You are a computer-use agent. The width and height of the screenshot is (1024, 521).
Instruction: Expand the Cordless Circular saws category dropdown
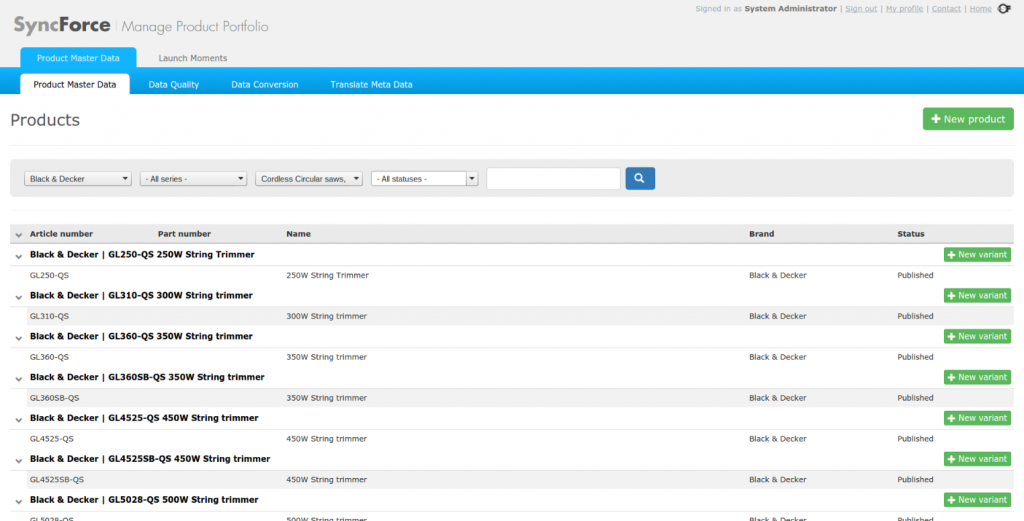pos(309,179)
